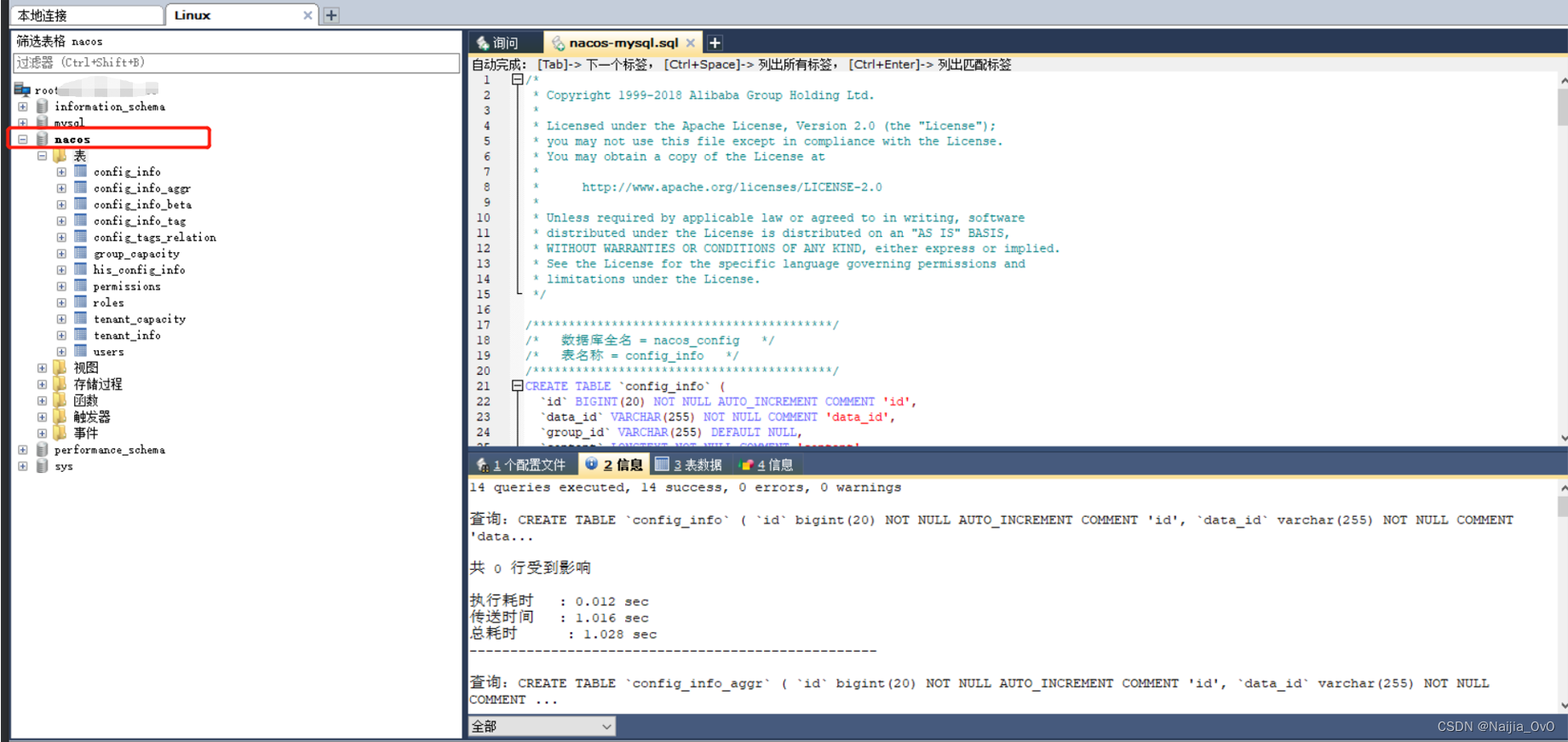This screenshot has width=1568, height=742.
Task: Collapse the 表 tables folder
Action: [42, 156]
